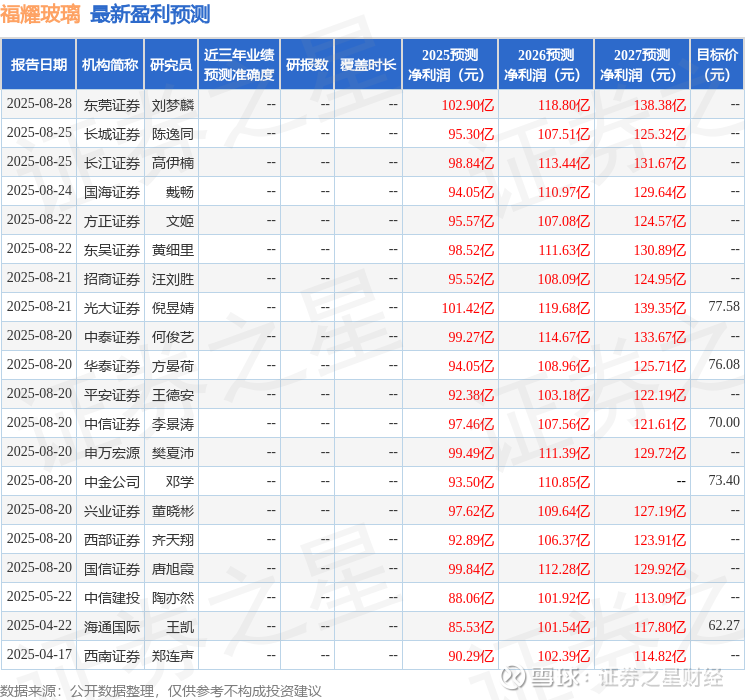Click the 73.40 target price
Viewport: 745px width, 700px height.
724,480
